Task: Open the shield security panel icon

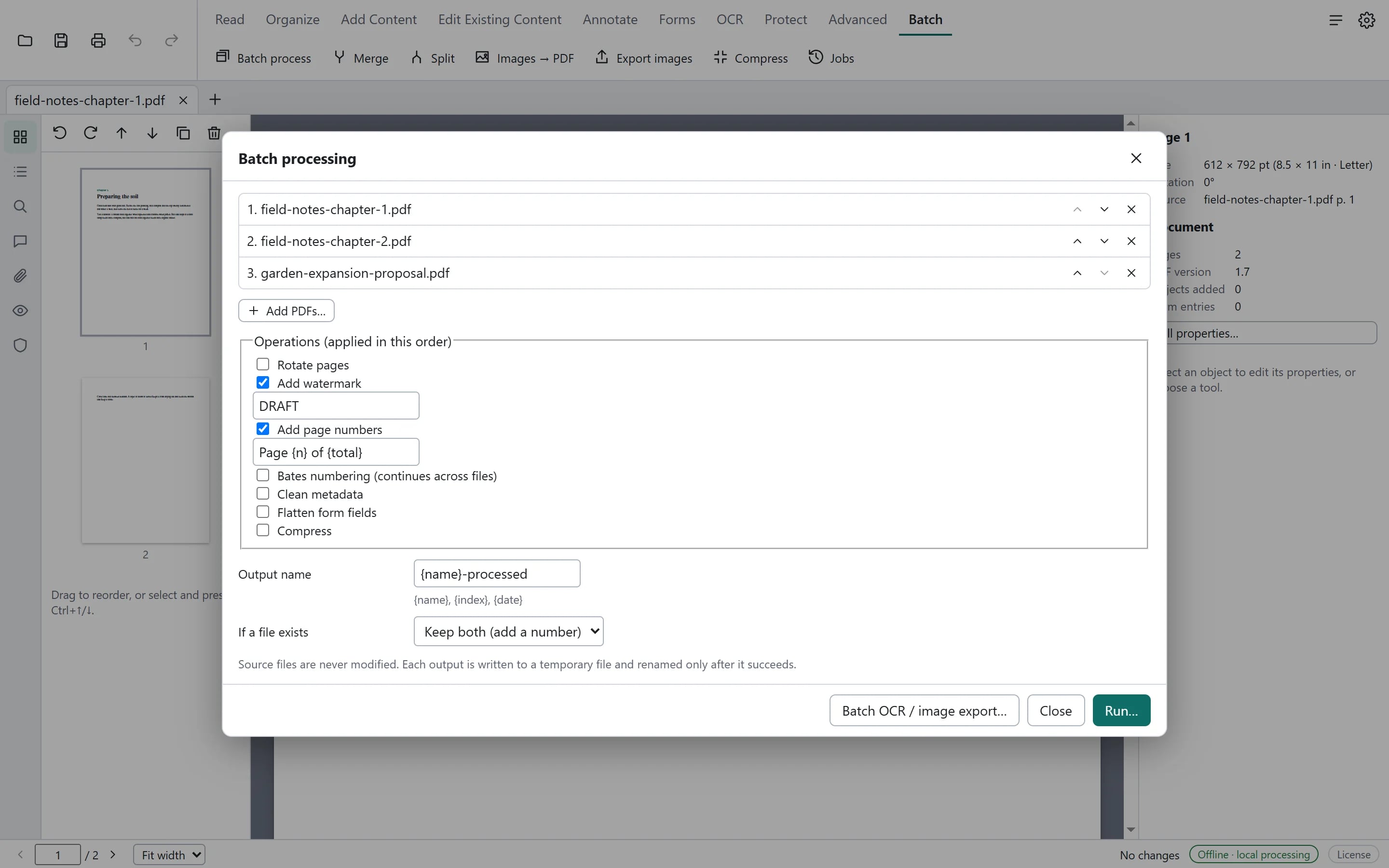Action: pyautogui.click(x=20, y=346)
